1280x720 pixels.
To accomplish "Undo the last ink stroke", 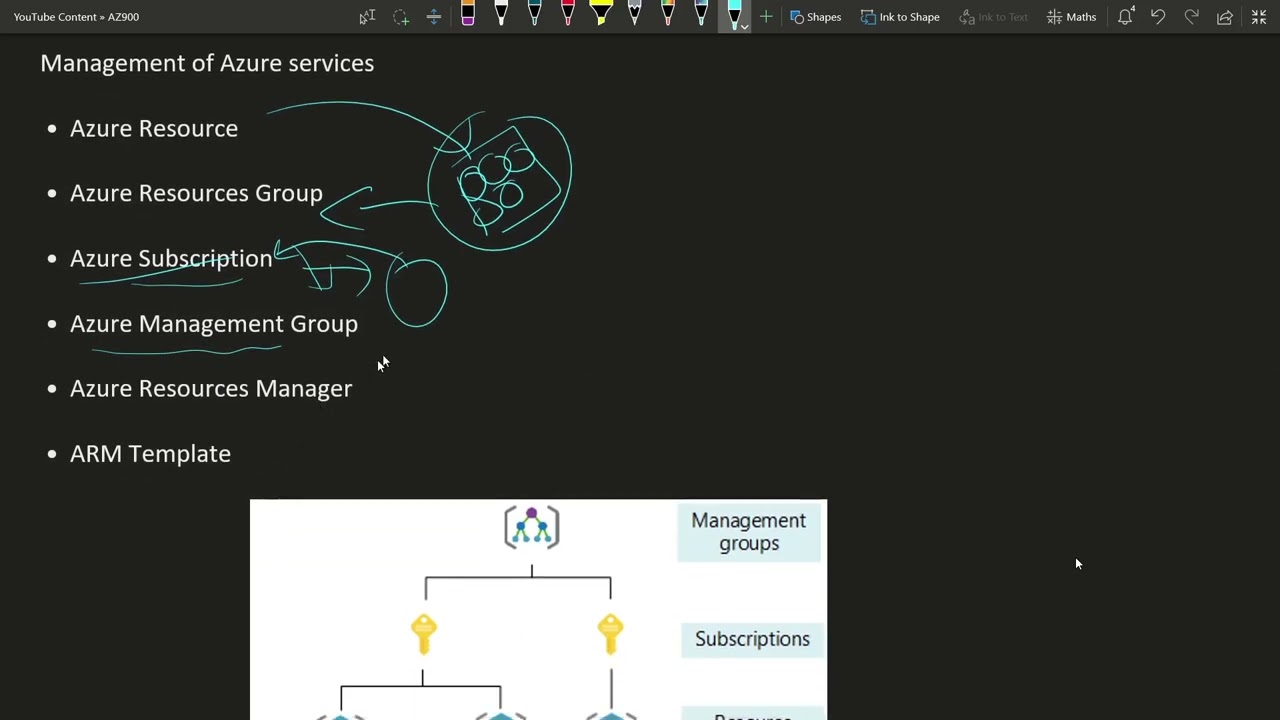I will tap(1158, 17).
